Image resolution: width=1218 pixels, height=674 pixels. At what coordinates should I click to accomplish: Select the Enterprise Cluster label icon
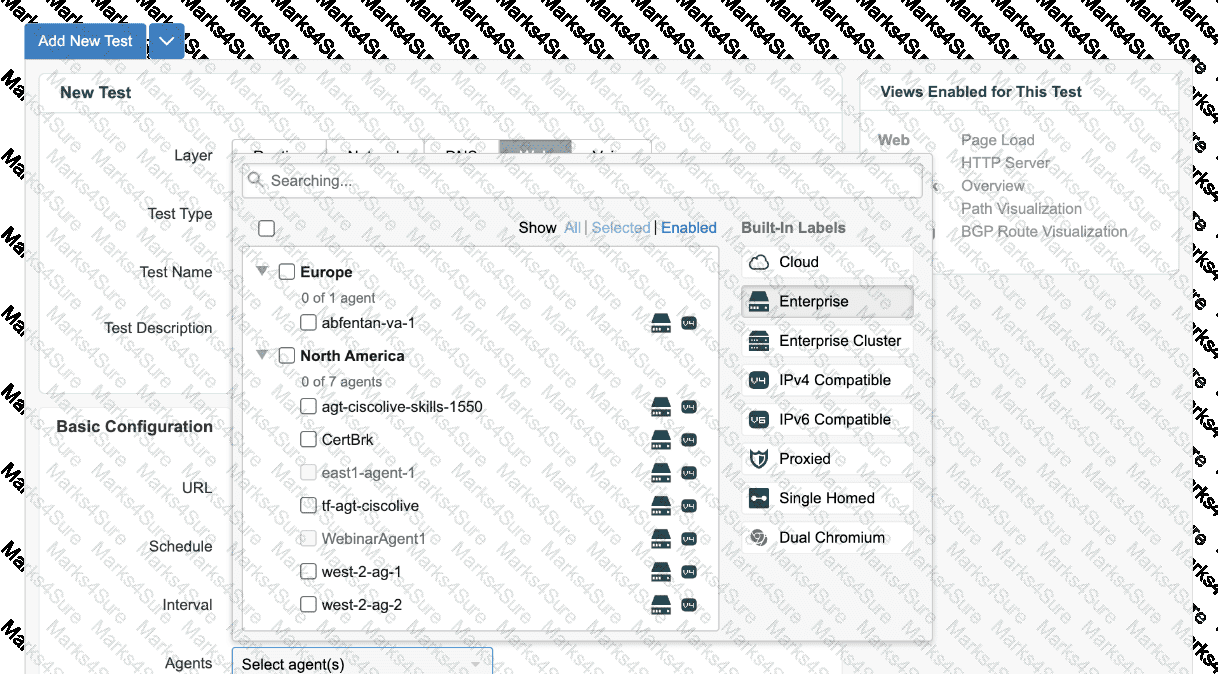point(759,341)
